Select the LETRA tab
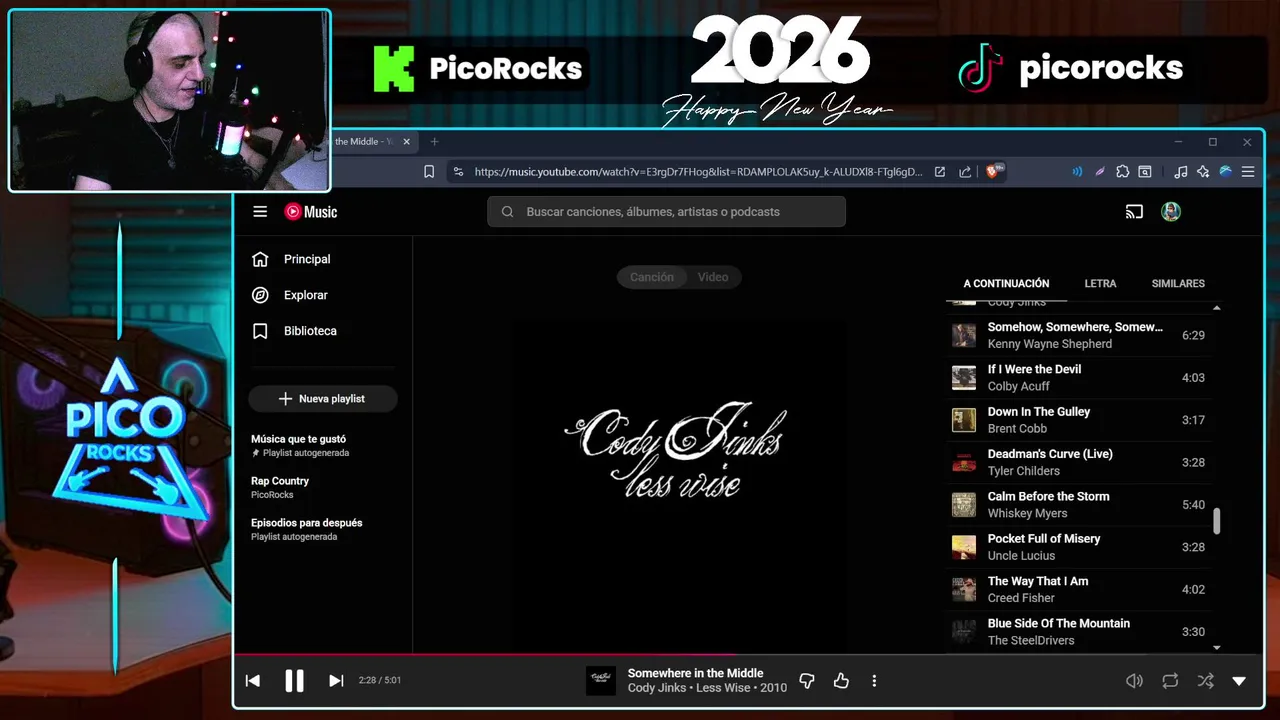1280x720 pixels. [1100, 284]
